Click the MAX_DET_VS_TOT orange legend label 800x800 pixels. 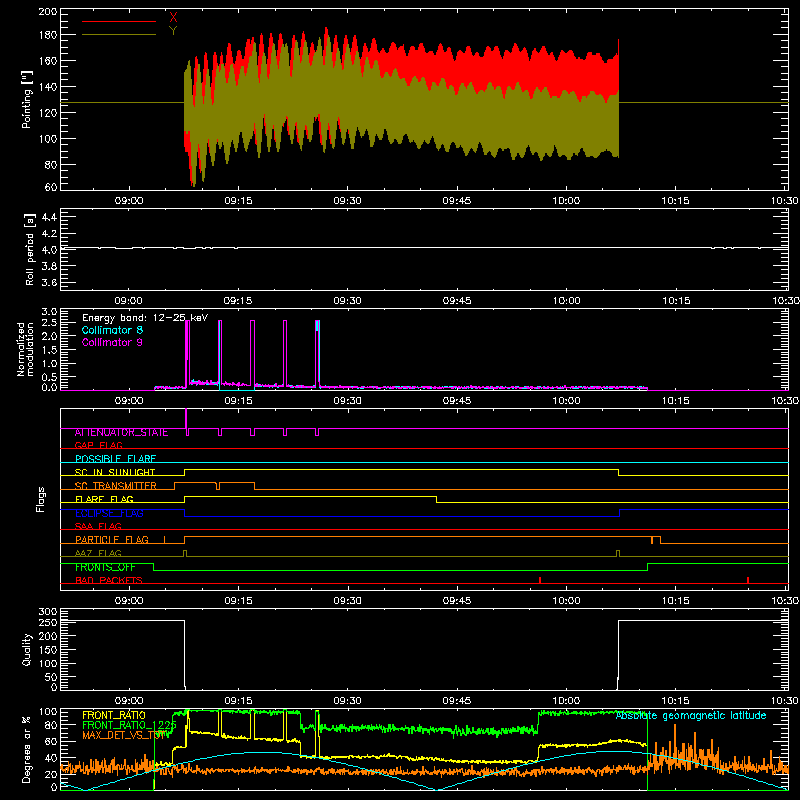coord(124,735)
